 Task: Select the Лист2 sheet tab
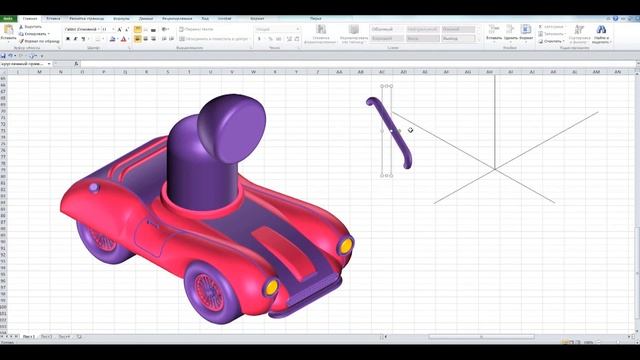click(47, 337)
